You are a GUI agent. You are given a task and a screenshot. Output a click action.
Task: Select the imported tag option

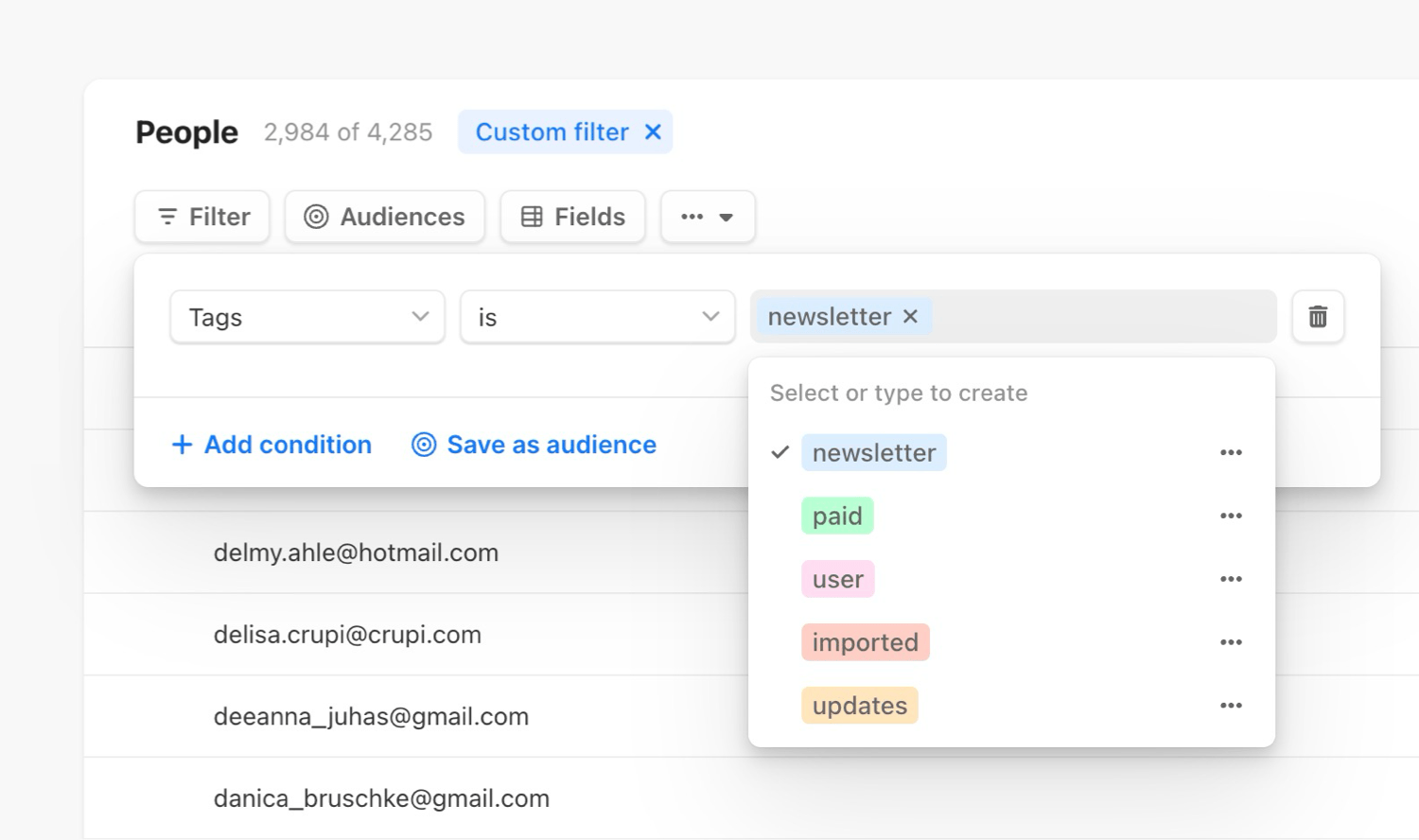point(866,642)
